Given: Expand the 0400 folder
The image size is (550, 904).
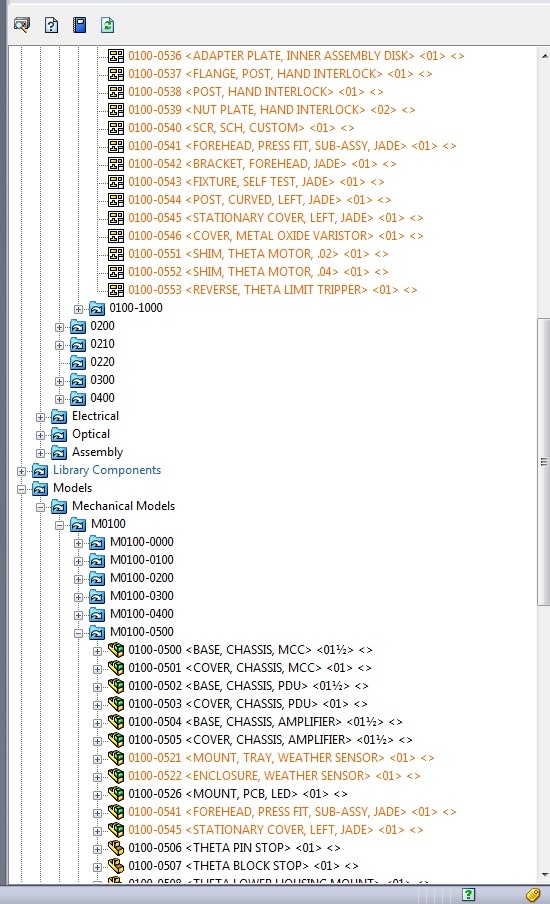Looking at the screenshot, I should pos(59,399).
